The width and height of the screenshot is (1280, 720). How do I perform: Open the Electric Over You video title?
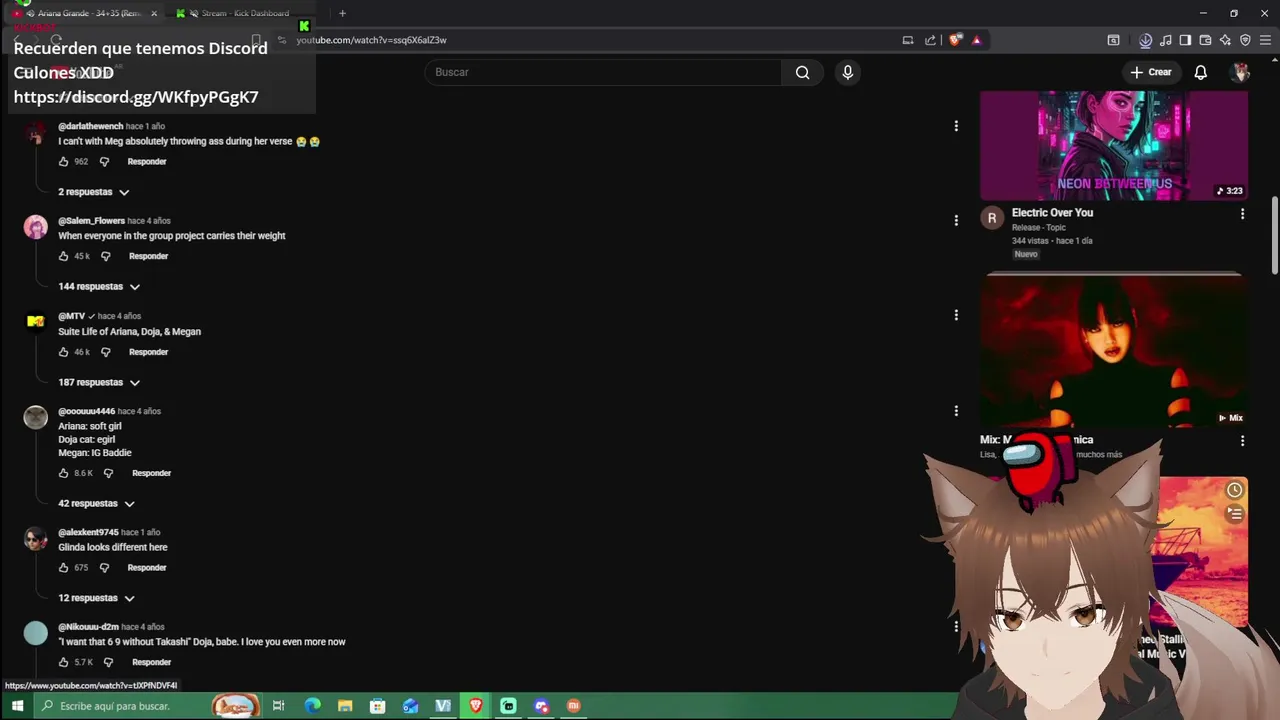pyautogui.click(x=1052, y=213)
